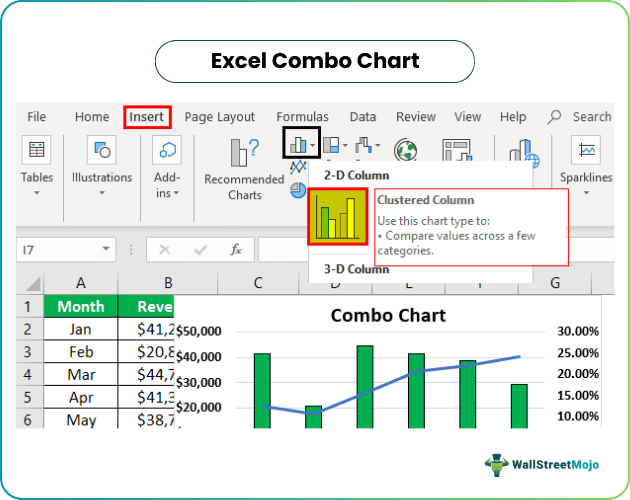Open the column chart dropdown arrow
The width and height of the screenshot is (630, 500).
(x=313, y=145)
